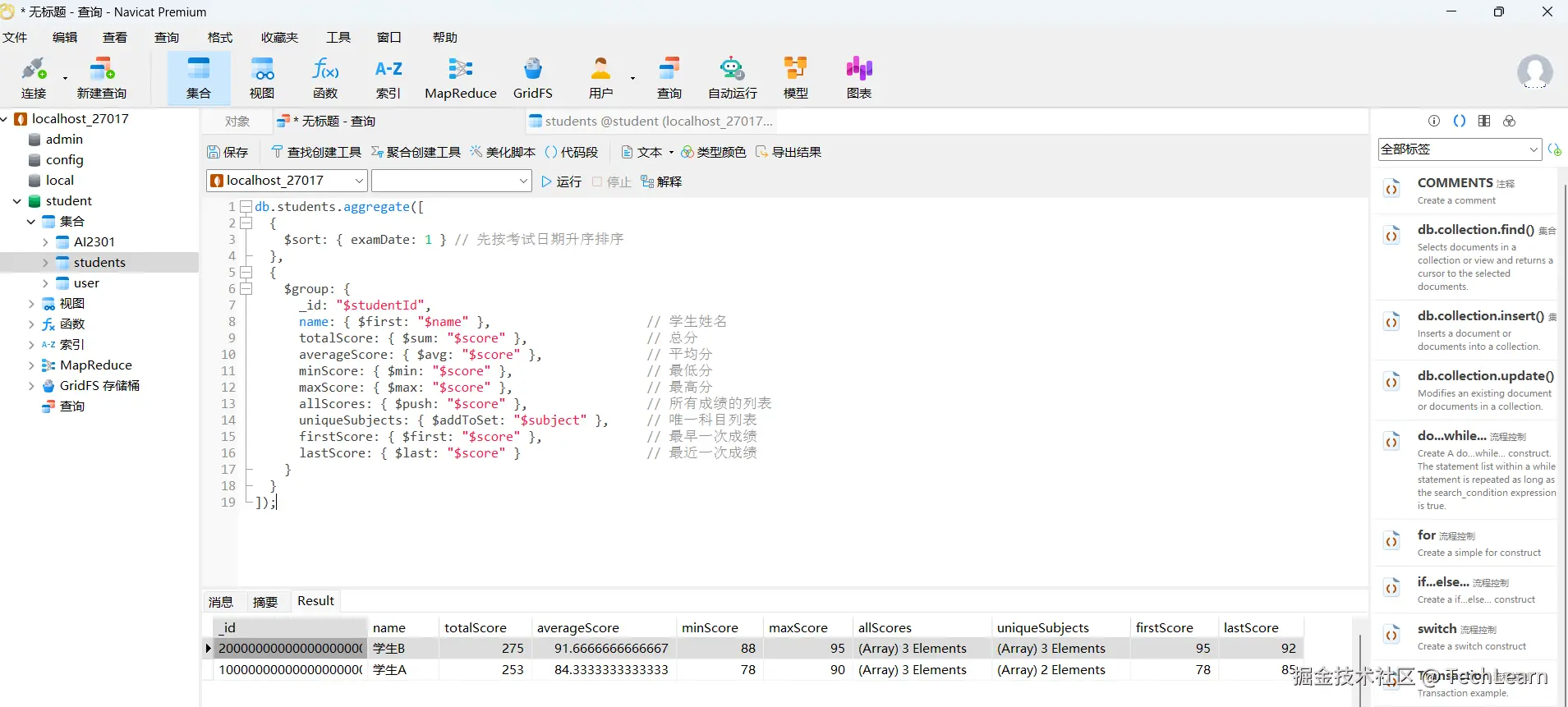Open the 文件 menu
The height and width of the screenshot is (707, 1568).
tap(15, 38)
